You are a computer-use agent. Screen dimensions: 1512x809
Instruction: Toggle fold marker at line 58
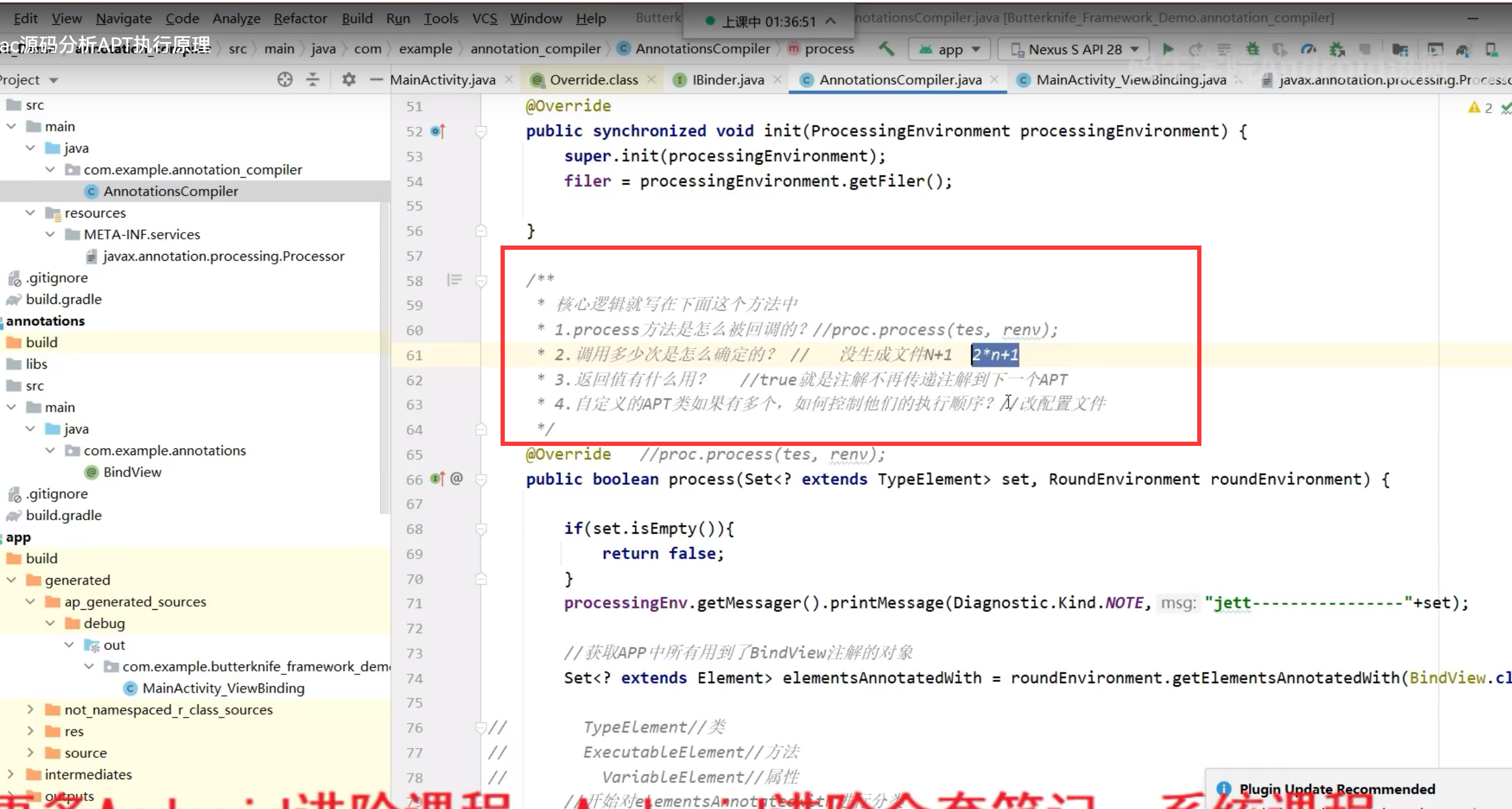click(481, 280)
